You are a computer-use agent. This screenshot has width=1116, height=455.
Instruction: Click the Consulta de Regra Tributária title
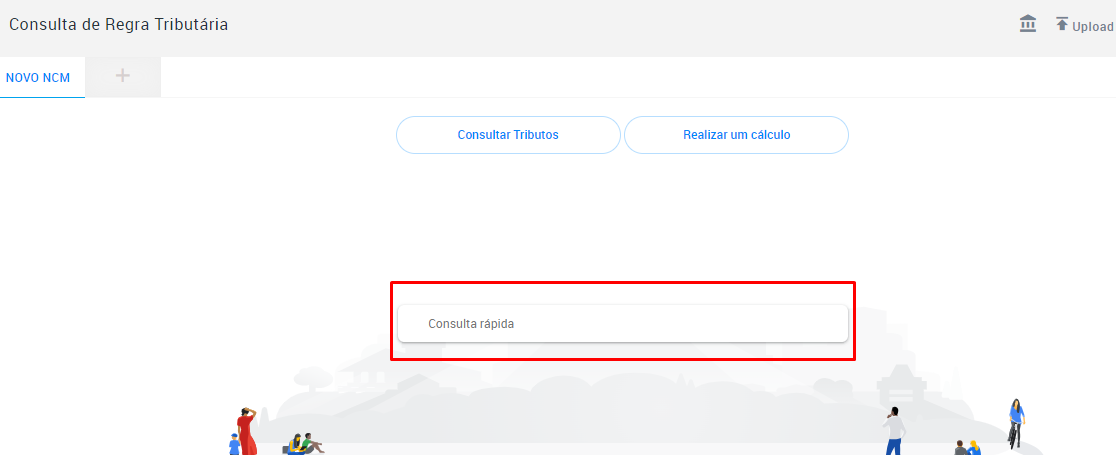pyautogui.click(x=119, y=24)
